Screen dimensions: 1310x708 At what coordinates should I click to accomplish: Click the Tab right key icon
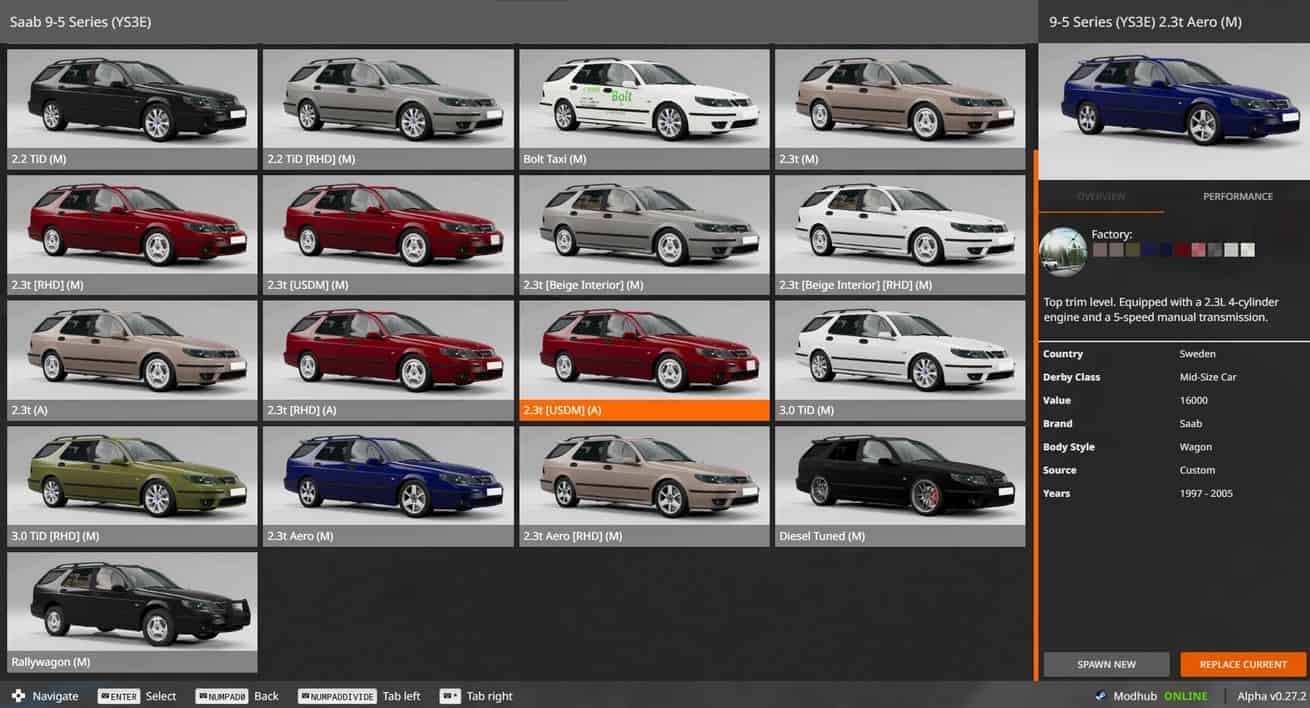tap(450, 696)
